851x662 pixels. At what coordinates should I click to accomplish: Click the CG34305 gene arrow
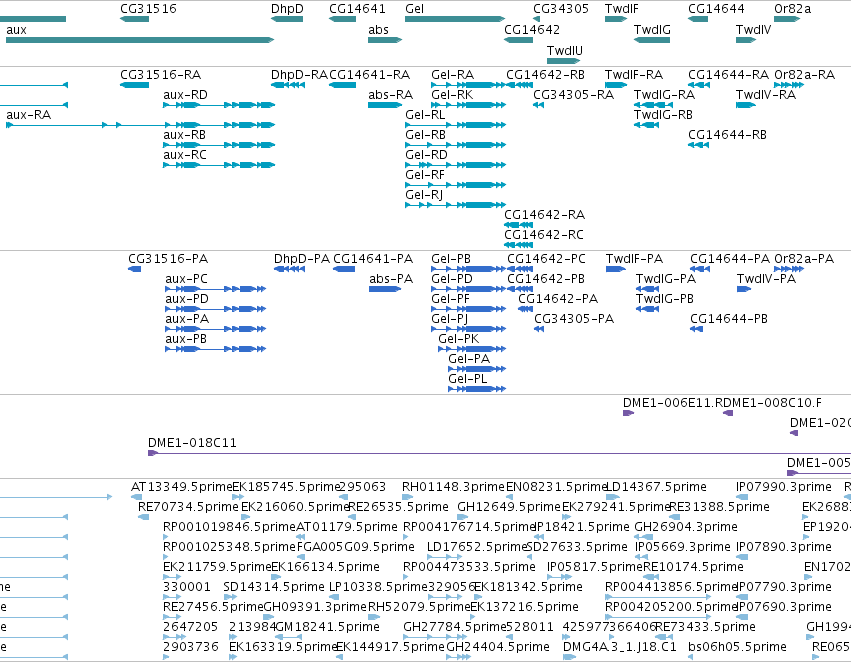click(536, 19)
